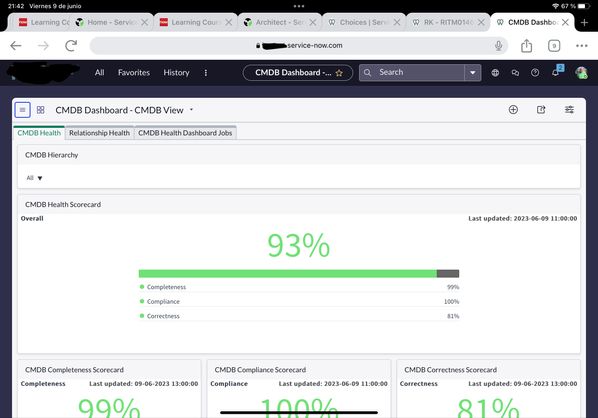The height and width of the screenshot is (418, 598).
Task: Click the 99% Completeness value in legend
Action: [x=453, y=287]
